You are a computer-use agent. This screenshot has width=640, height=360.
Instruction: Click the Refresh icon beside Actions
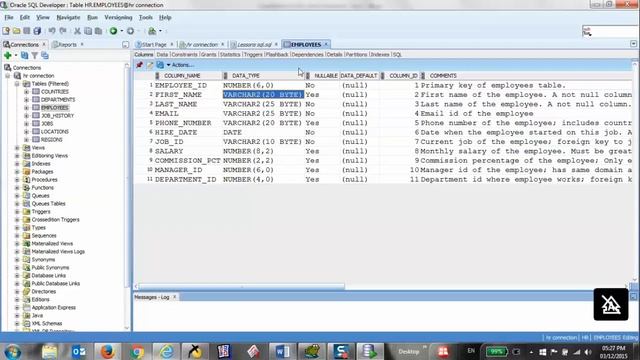coord(160,65)
